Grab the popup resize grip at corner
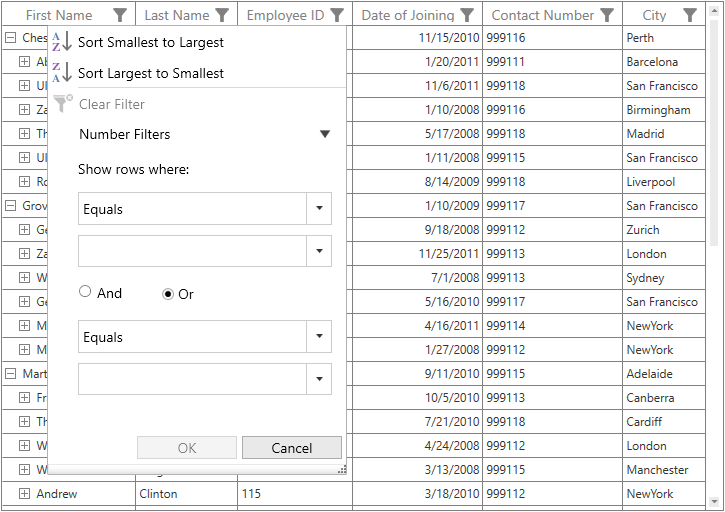 click(342, 470)
